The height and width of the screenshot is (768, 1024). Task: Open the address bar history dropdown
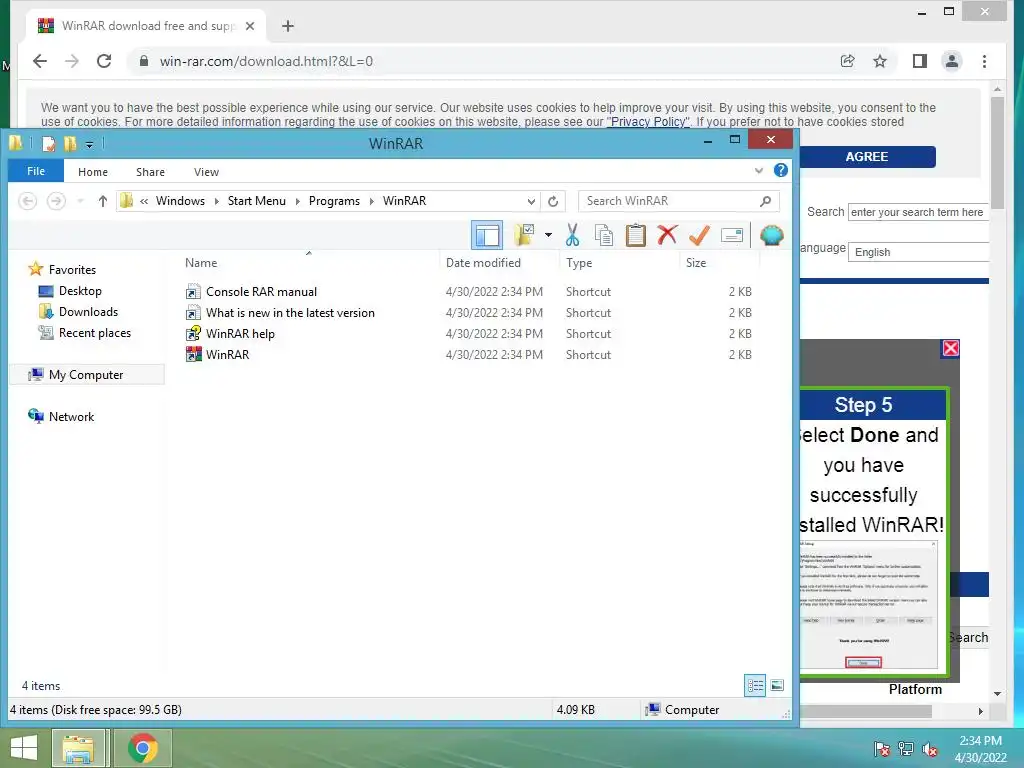(x=532, y=201)
